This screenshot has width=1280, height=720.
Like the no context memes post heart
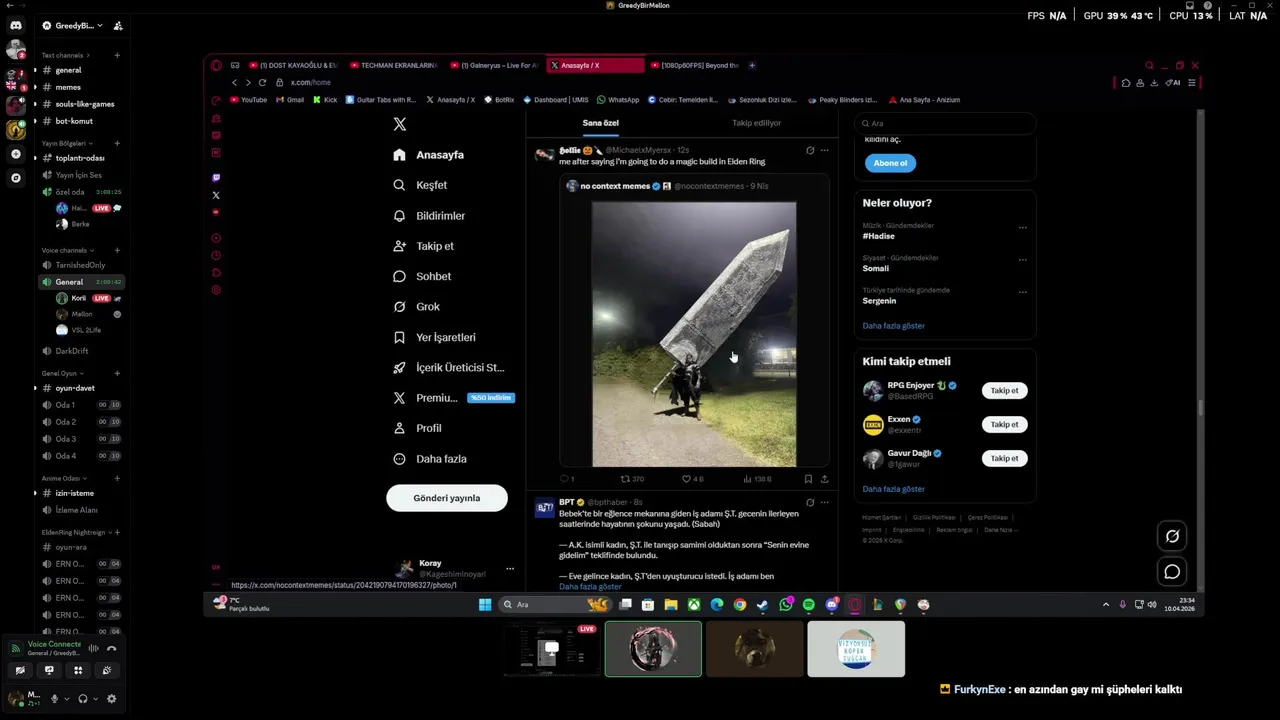686,479
